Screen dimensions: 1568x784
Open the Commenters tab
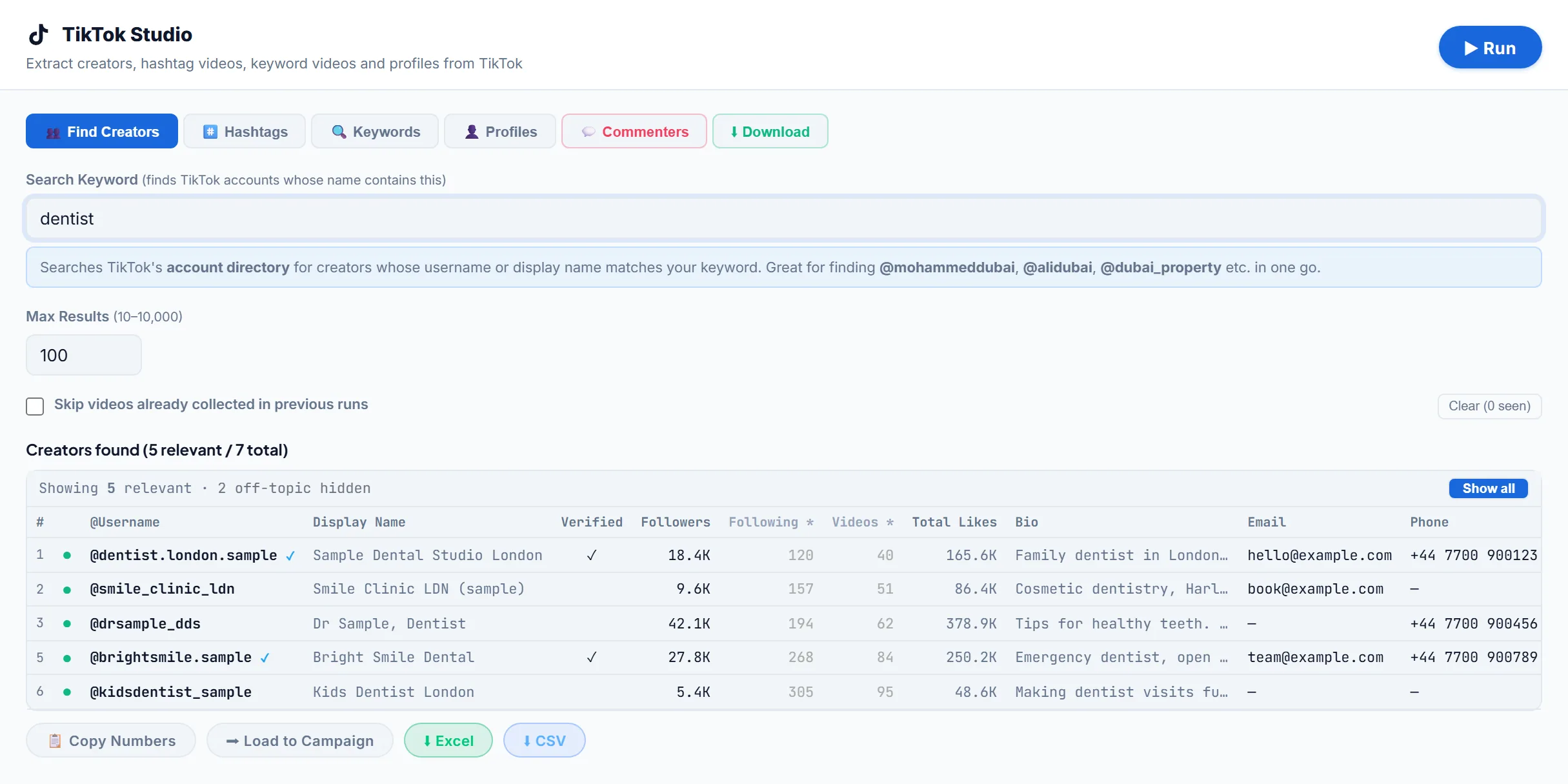[634, 132]
